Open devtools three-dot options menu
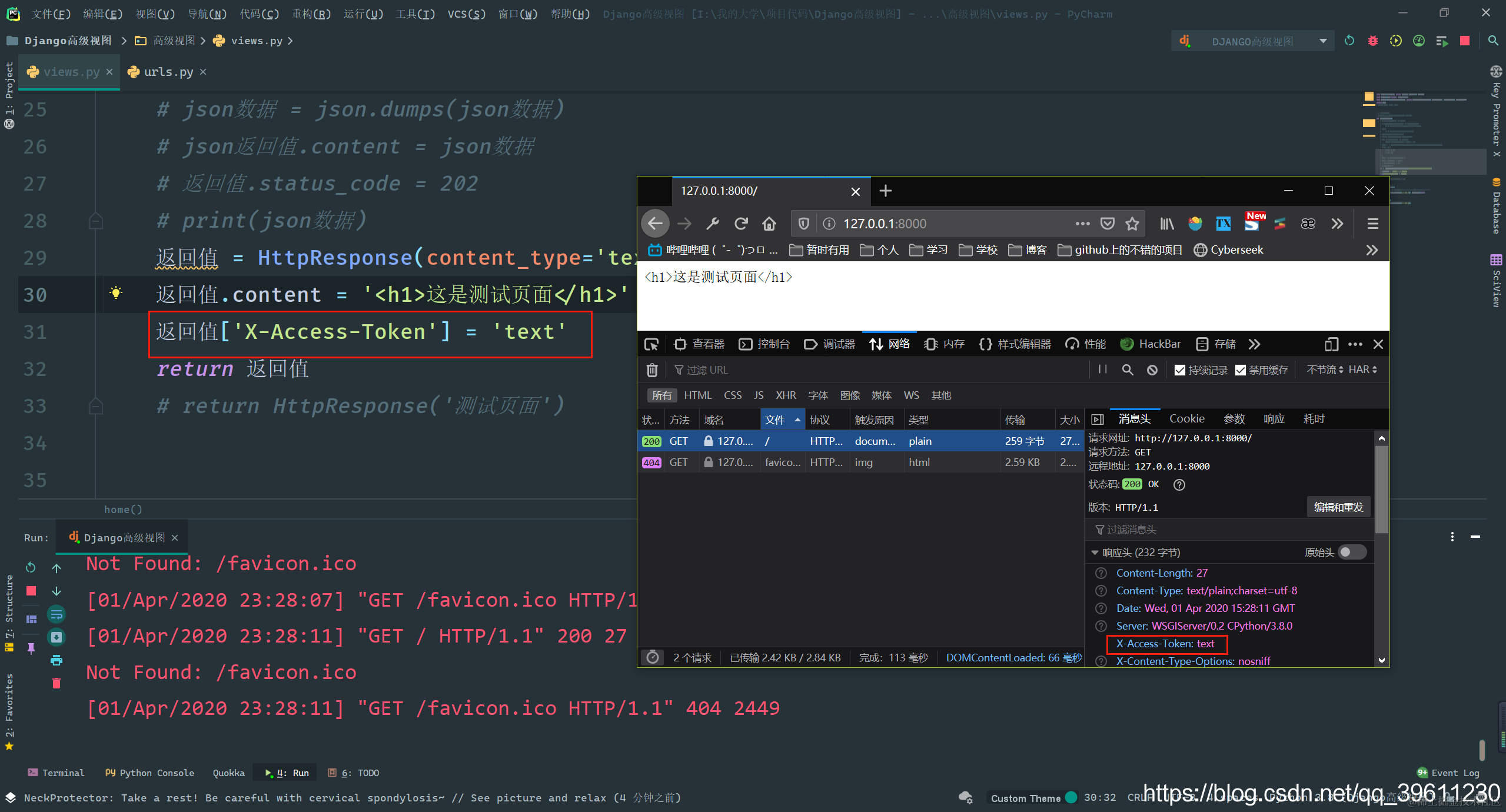 coord(1355,344)
